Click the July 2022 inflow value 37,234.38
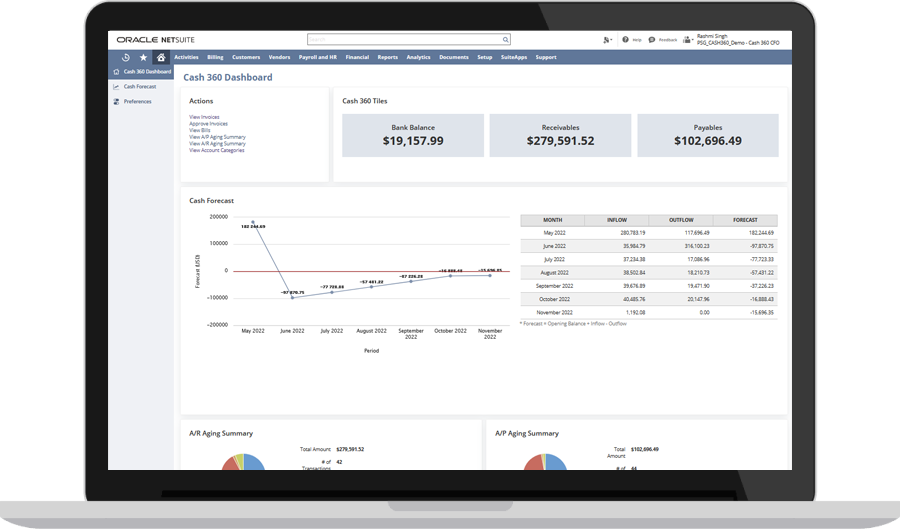 click(x=634, y=259)
